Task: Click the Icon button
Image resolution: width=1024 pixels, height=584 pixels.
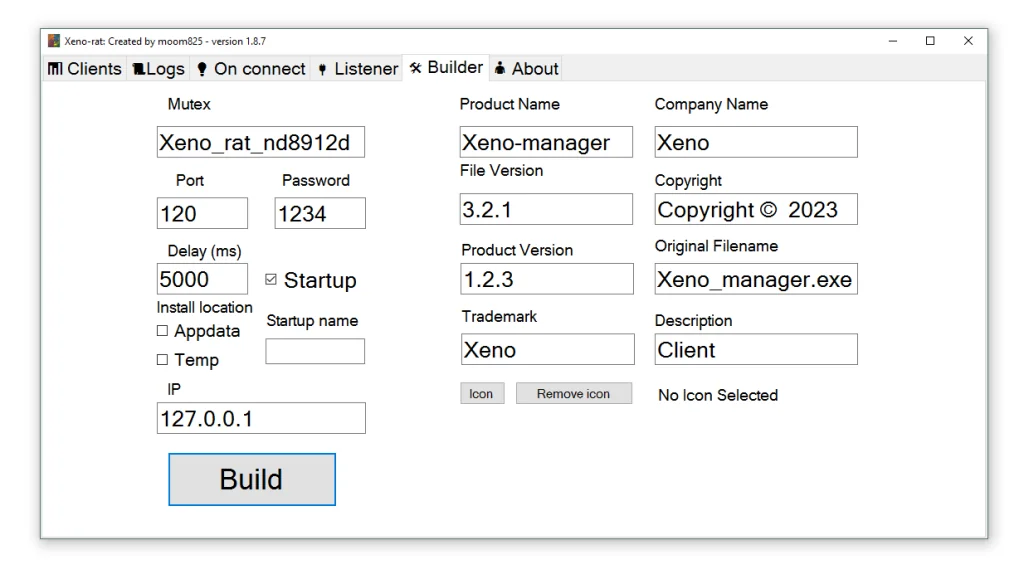Action: point(481,394)
